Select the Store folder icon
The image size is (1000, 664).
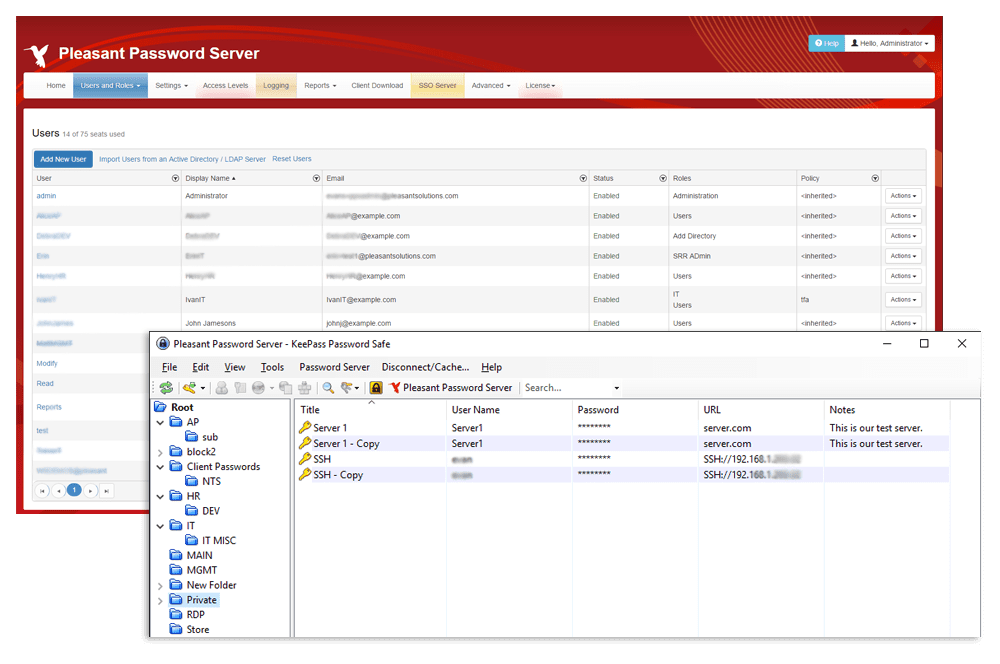176,629
